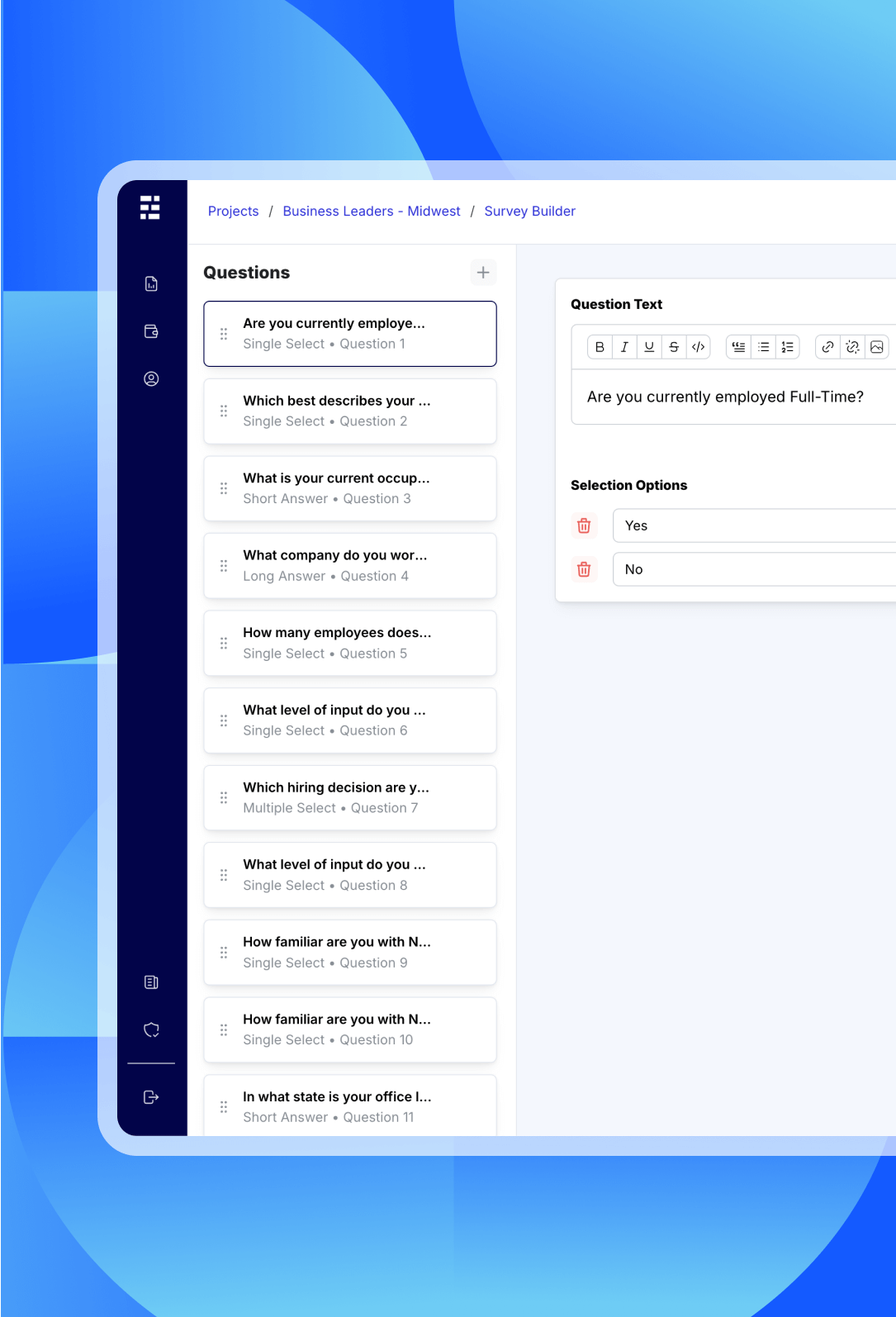
Task: Select Question 3 'What is your current occup...'
Action: click(x=350, y=488)
